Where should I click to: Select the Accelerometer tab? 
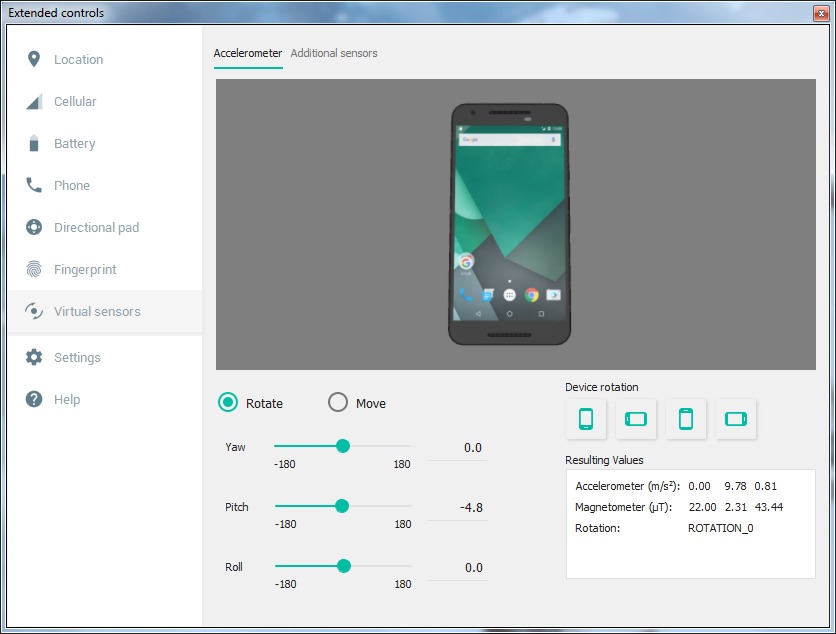tap(248, 53)
